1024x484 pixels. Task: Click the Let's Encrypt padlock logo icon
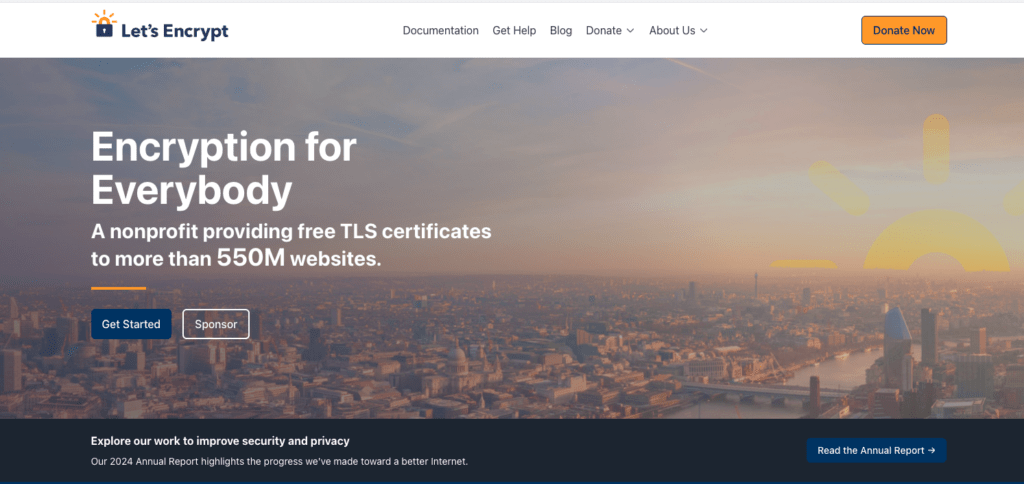104,24
